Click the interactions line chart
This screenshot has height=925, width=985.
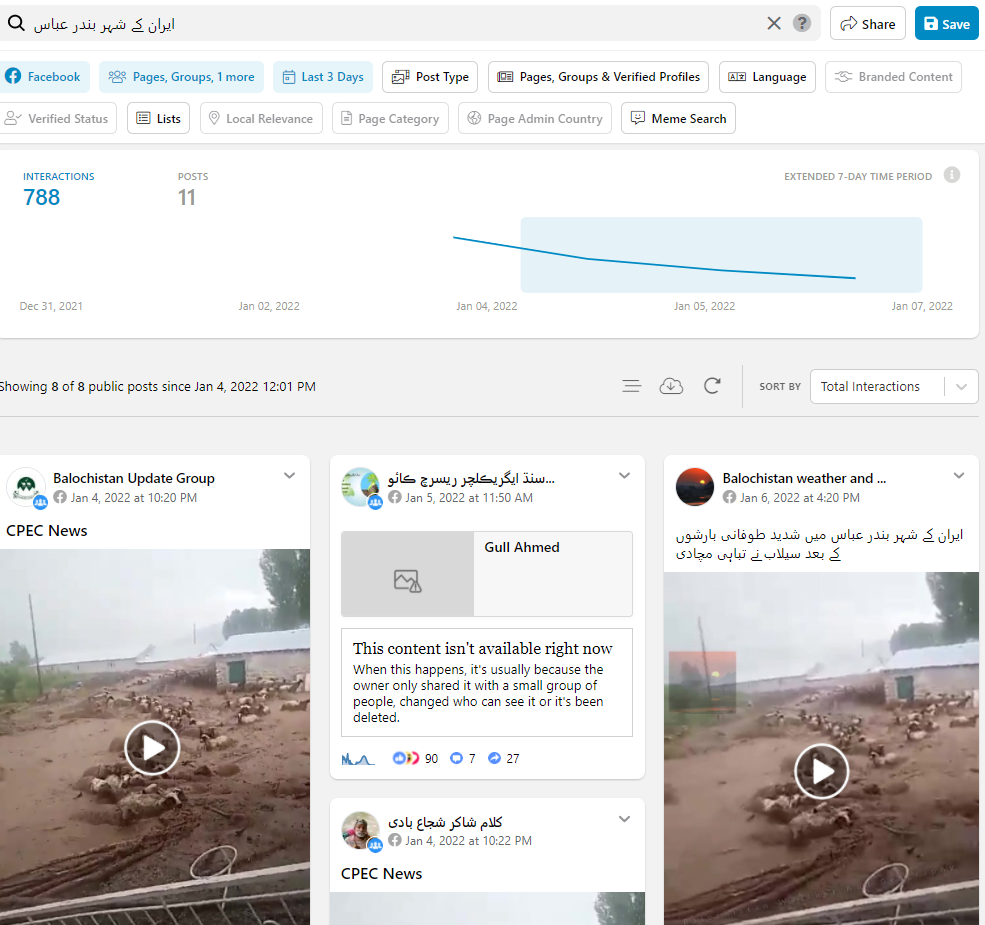[654, 258]
